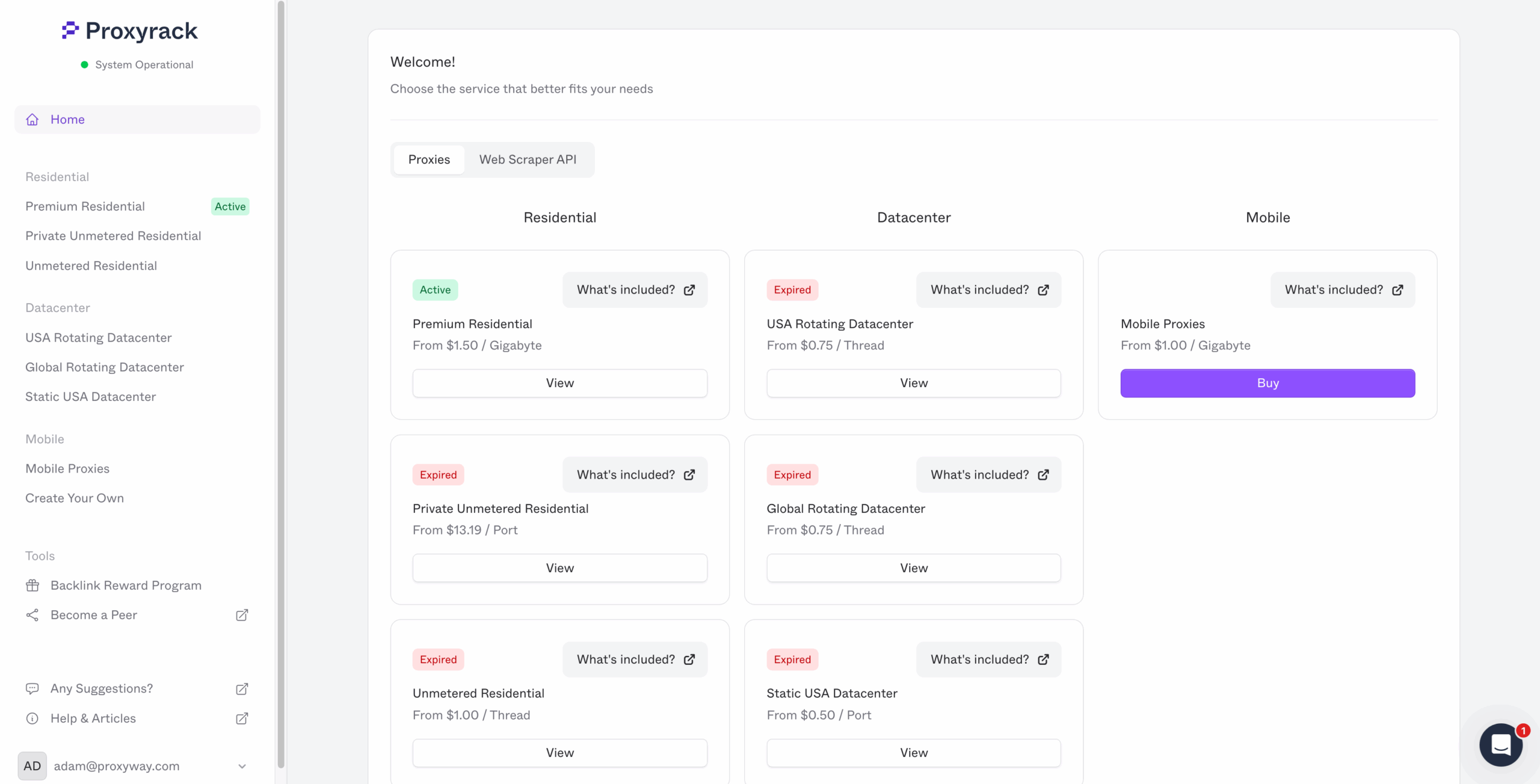The image size is (1540, 784).
Task: Click the share icon beside Become a Peer
Action: coord(32,614)
